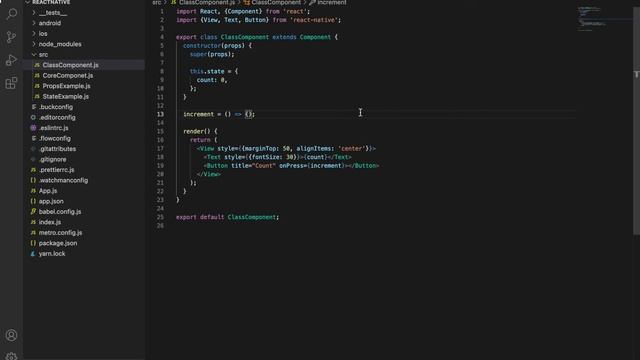This screenshot has width=640, height=360.
Task: Open the .gitignore file
Action: click(52, 159)
